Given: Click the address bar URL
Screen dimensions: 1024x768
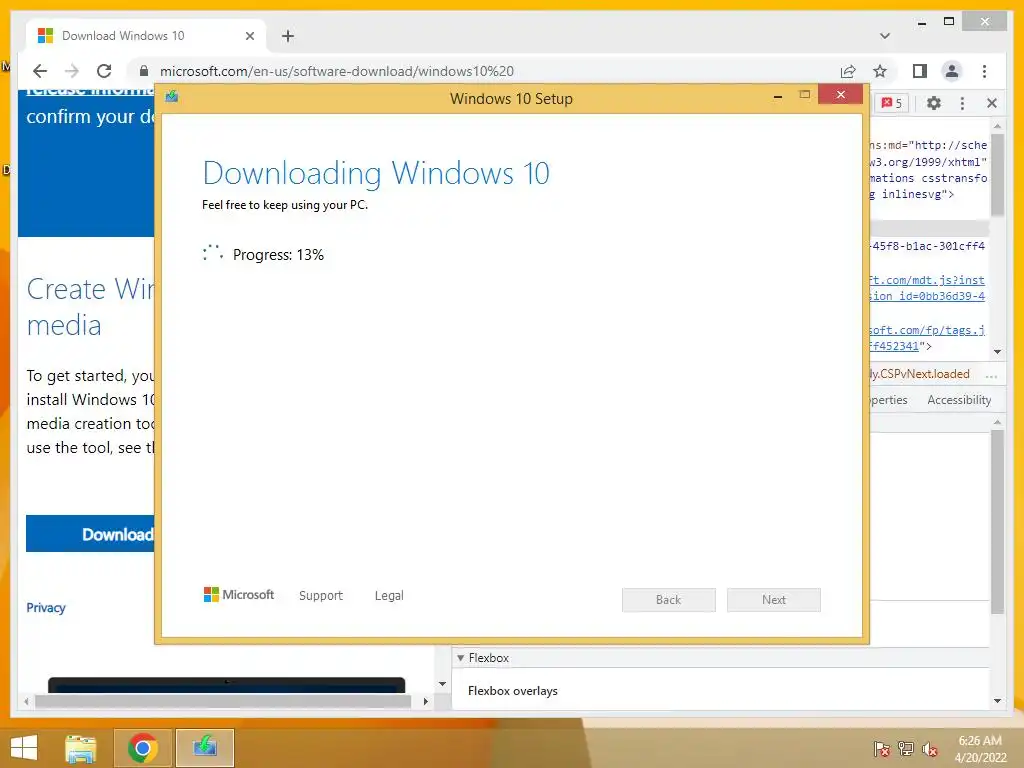Looking at the screenshot, I should (x=337, y=71).
